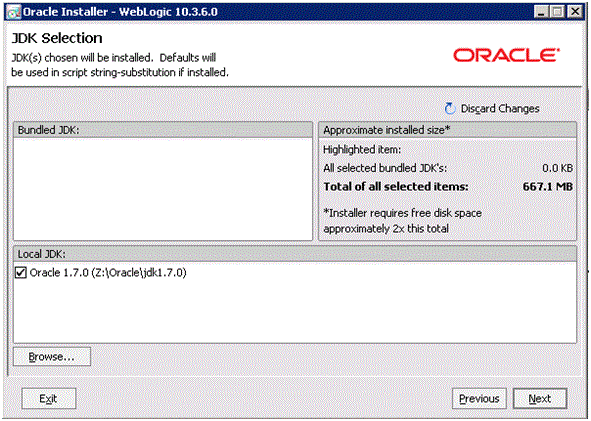Click the Oracle Installer title bar icon

(14, 12)
